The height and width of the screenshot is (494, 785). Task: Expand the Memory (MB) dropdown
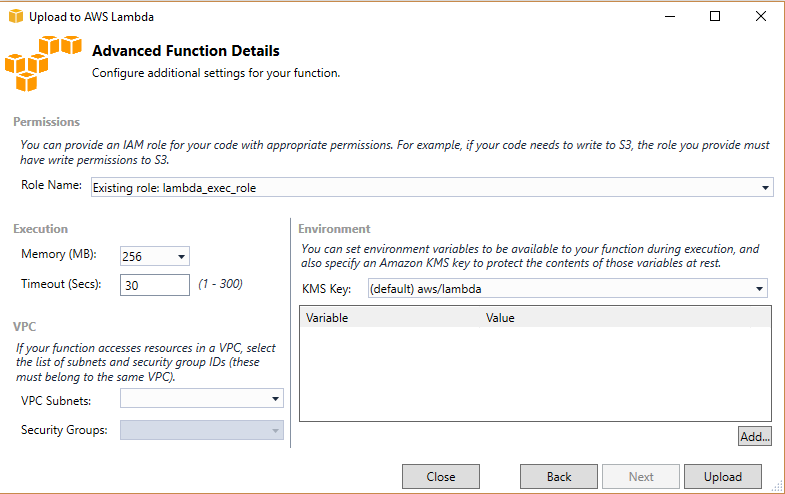pos(155,256)
